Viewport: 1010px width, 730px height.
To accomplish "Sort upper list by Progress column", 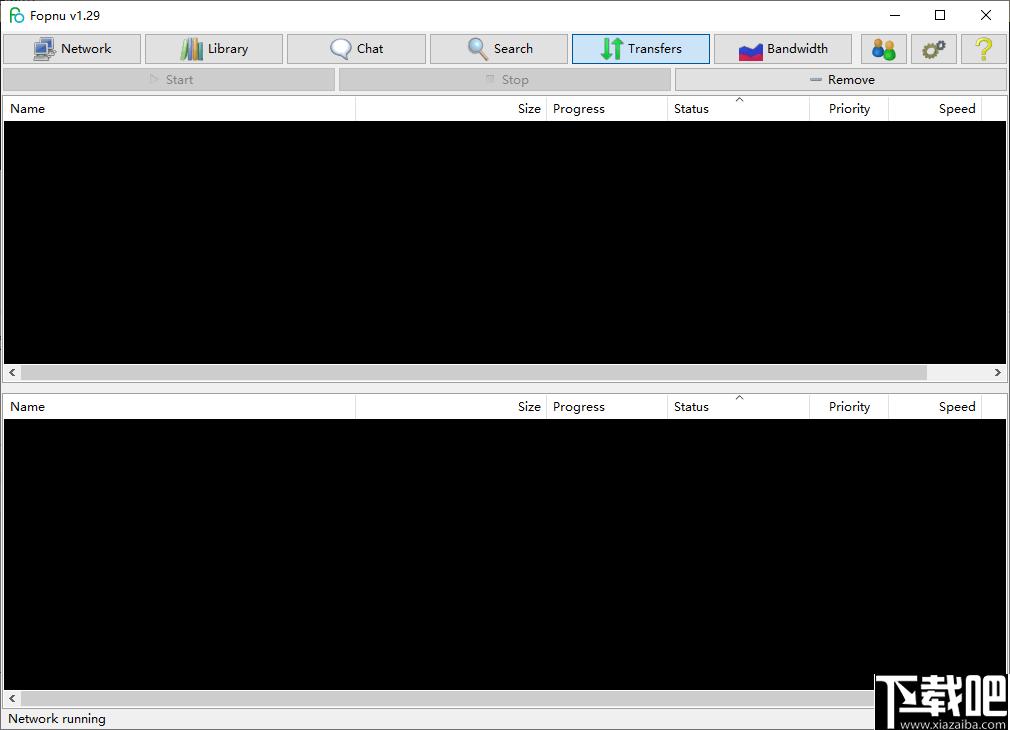I will [x=607, y=109].
